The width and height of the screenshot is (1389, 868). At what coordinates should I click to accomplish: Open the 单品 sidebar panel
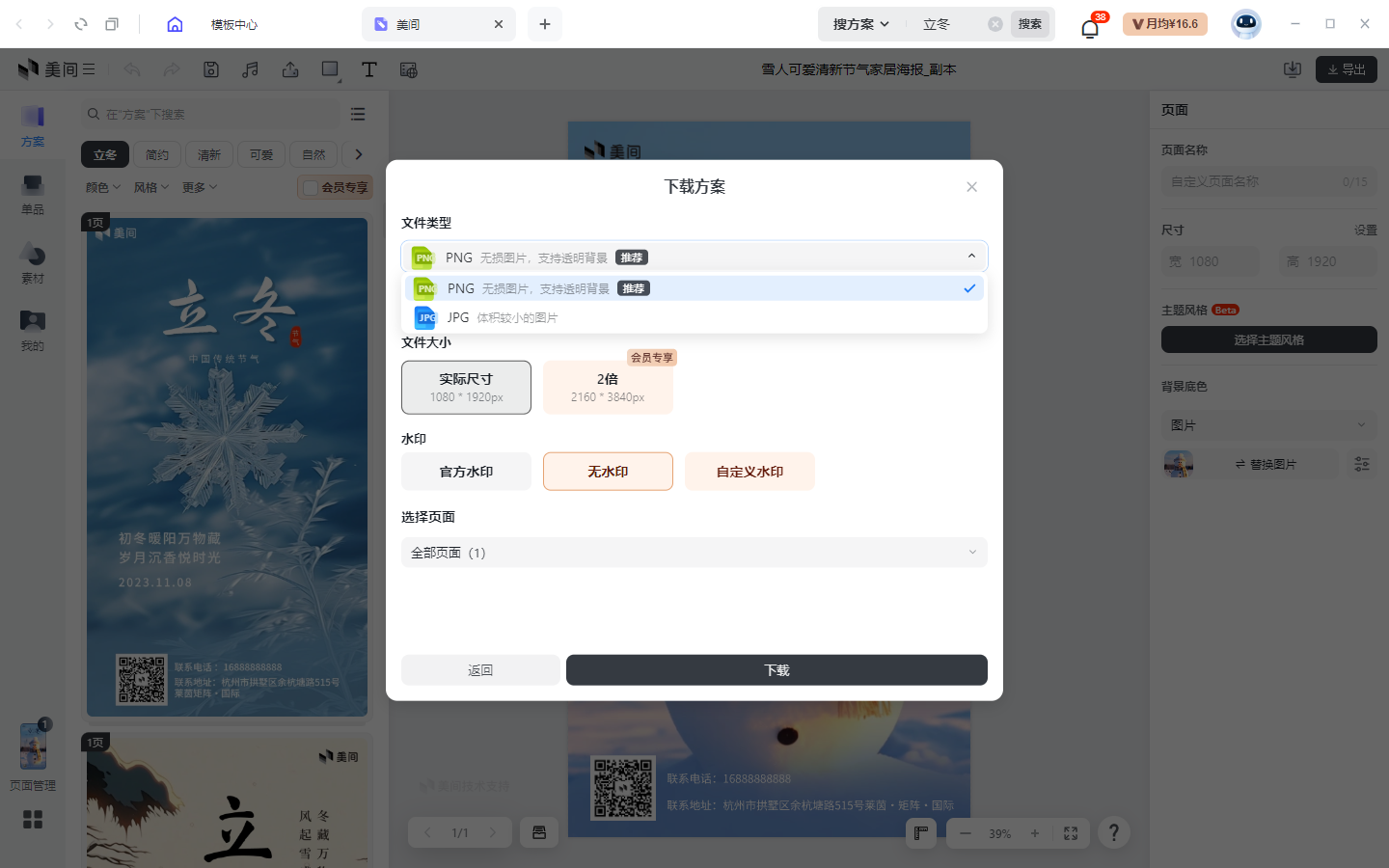33,194
